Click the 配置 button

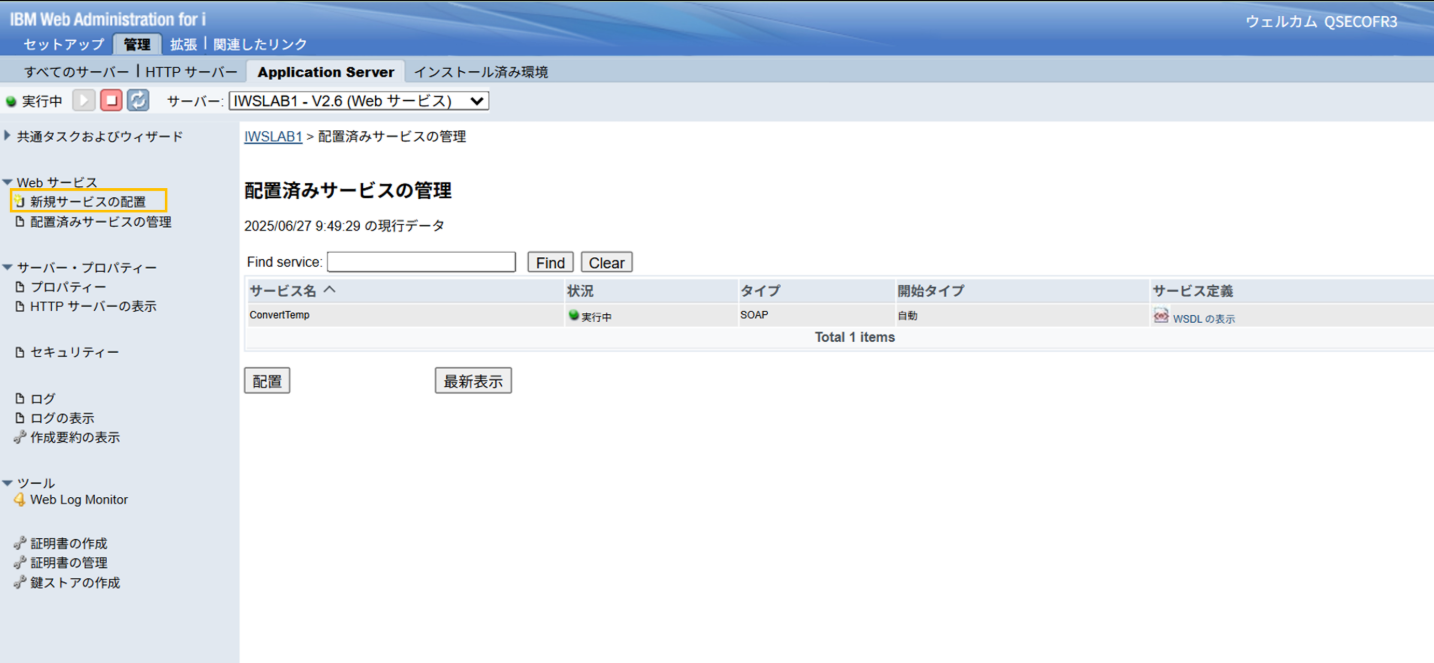pos(267,381)
